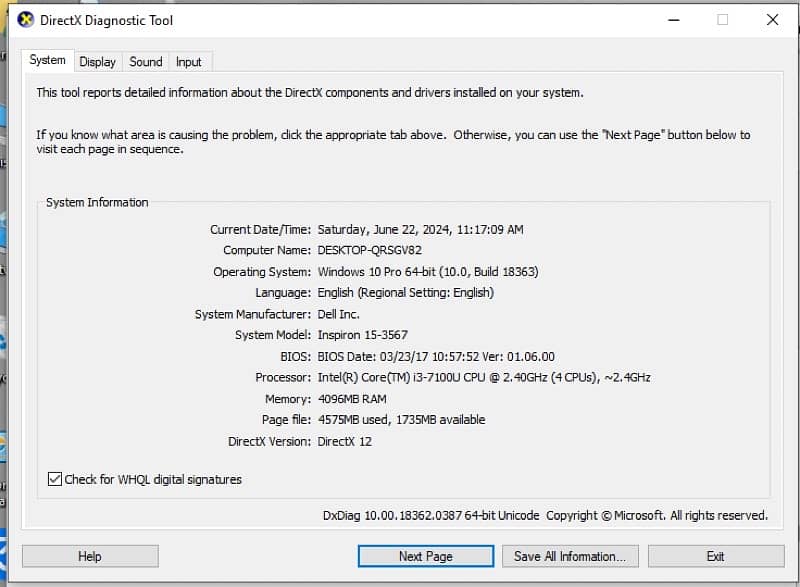Click the DxDiag version copyright text
The width and height of the screenshot is (800, 587).
[x=545, y=515]
